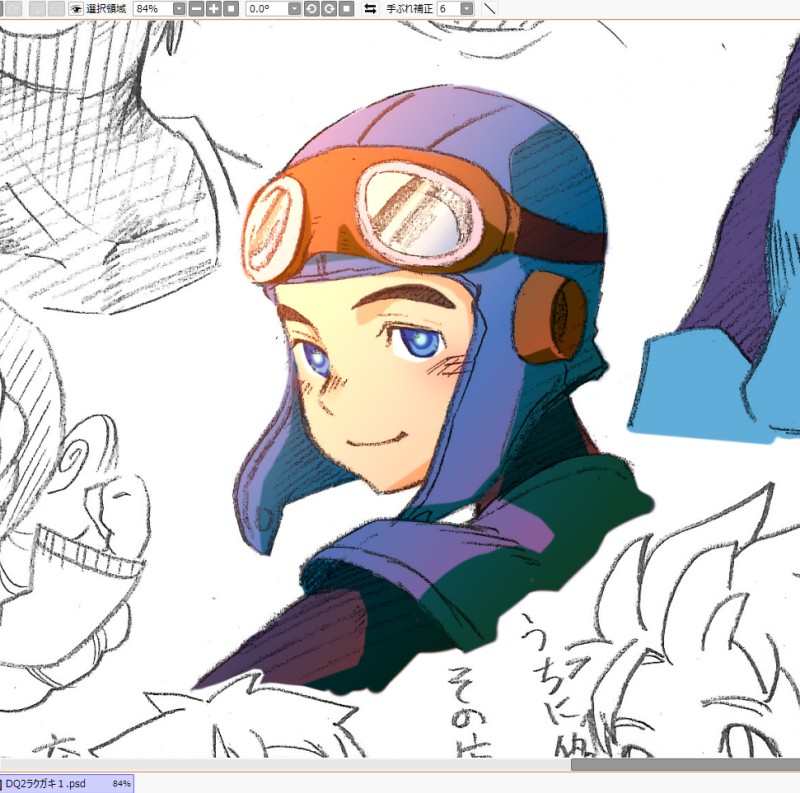
Task: Open the stabilizer (手ぶれ補正) dropdown arrow
Action: [x=467, y=9]
